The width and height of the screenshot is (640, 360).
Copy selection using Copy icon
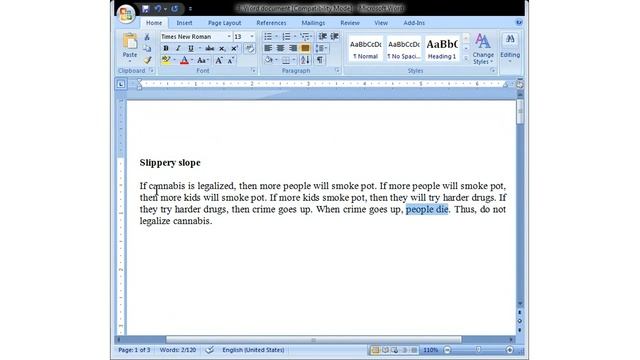click(x=147, y=49)
